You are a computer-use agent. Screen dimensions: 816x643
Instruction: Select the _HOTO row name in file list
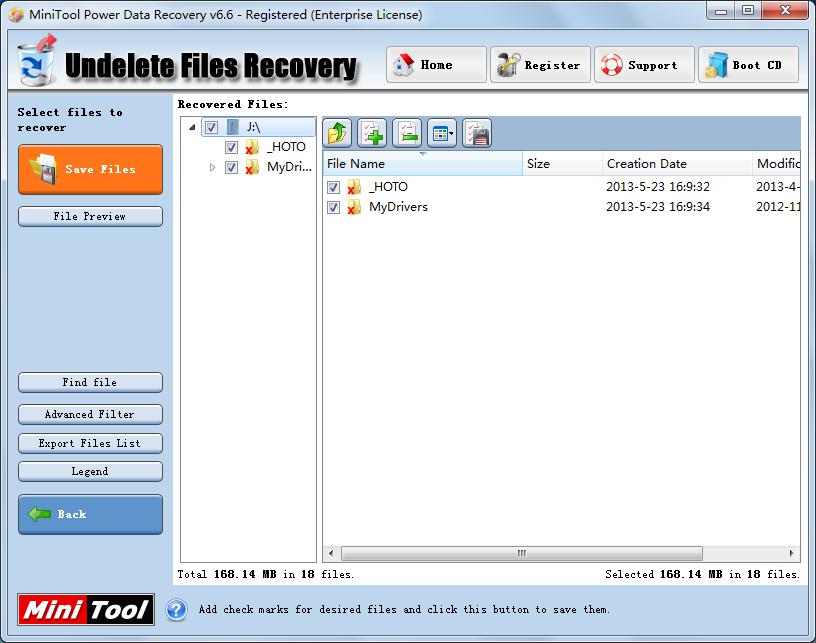388,187
